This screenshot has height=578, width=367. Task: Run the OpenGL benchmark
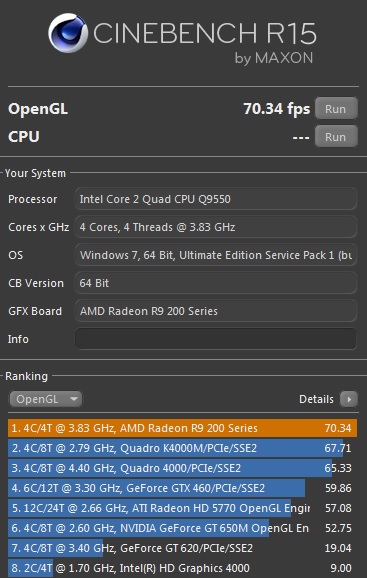(336, 109)
